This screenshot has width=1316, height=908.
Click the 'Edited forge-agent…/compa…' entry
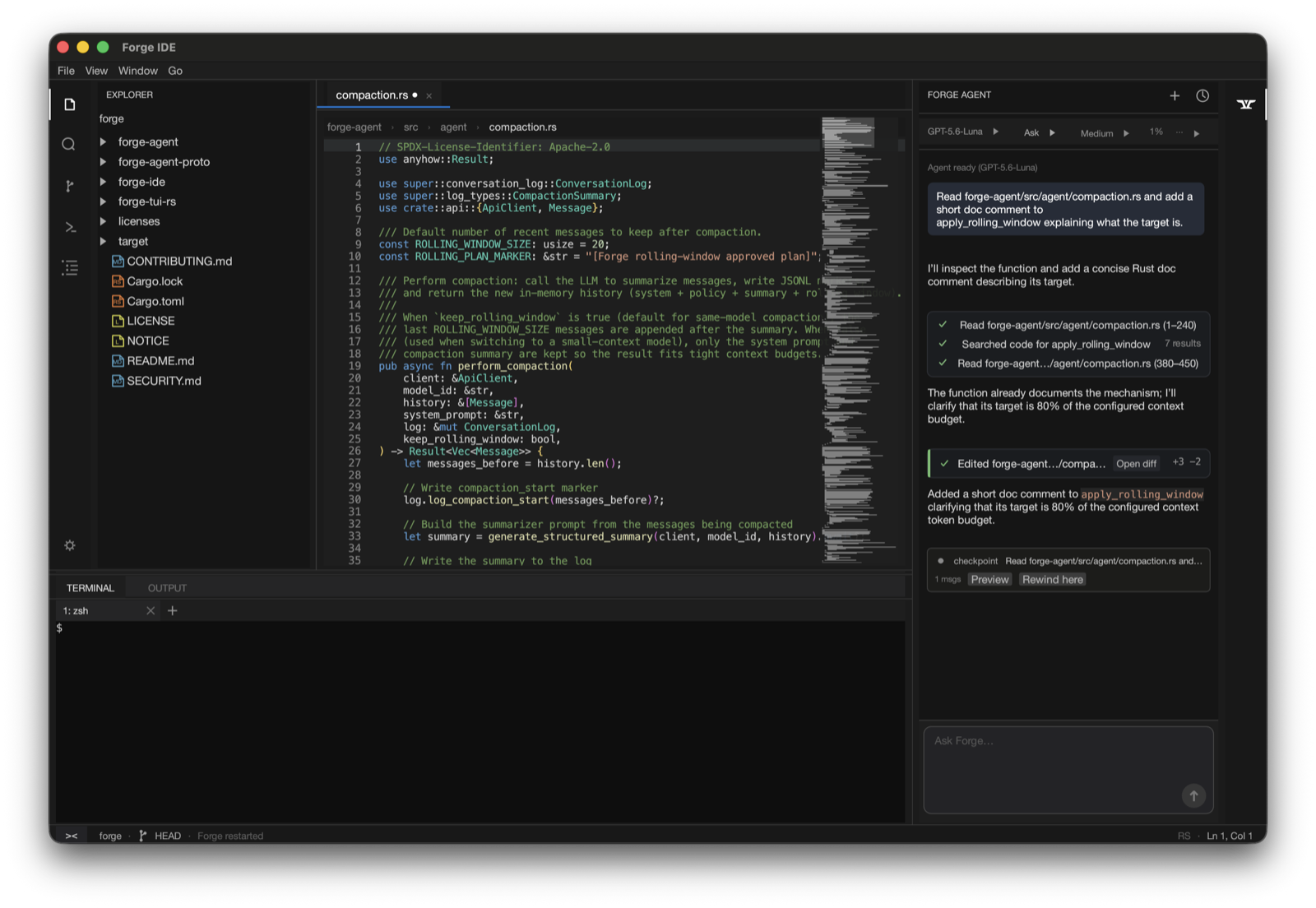(1031, 464)
